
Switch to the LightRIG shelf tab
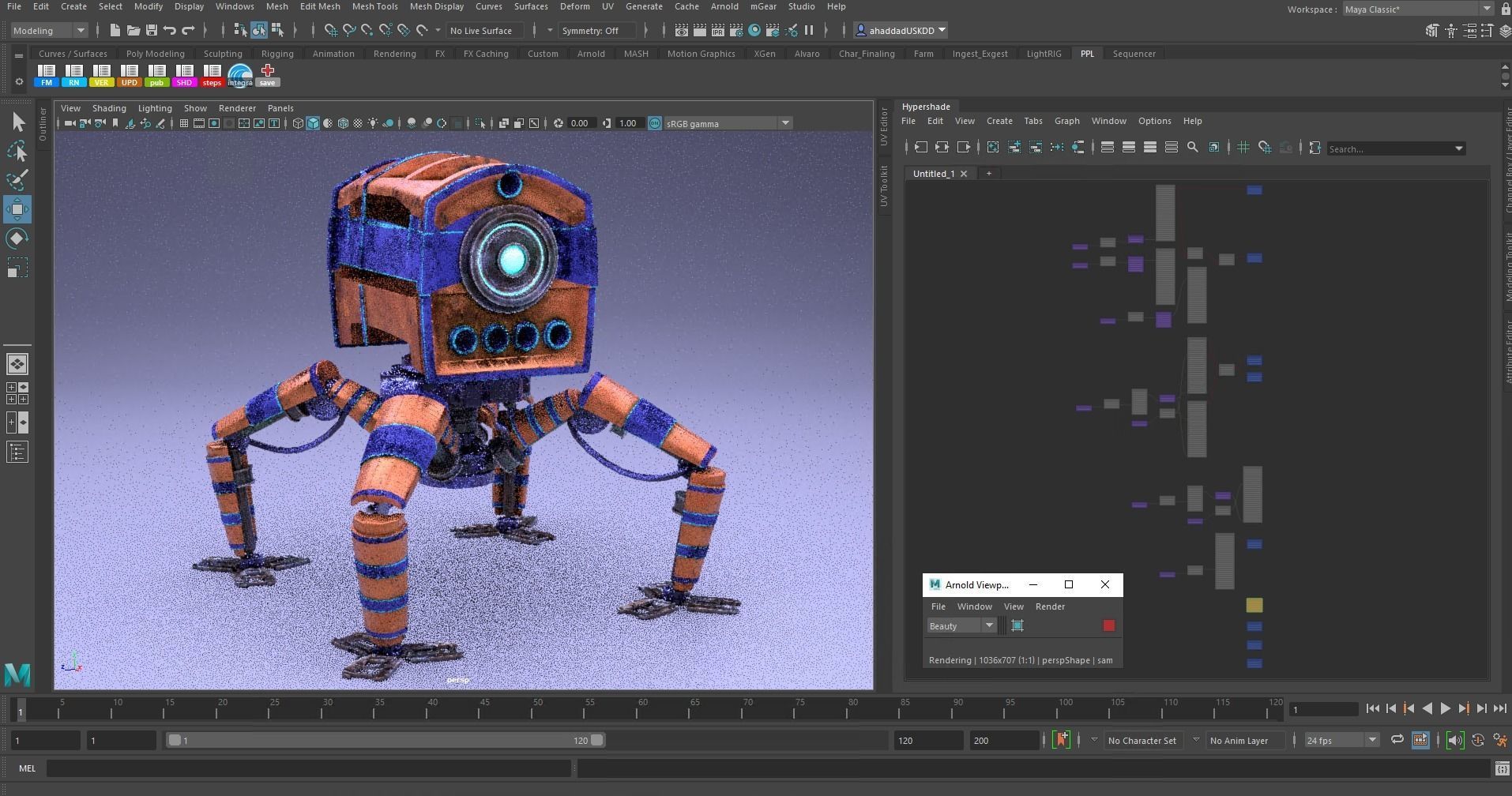[1044, 54]
